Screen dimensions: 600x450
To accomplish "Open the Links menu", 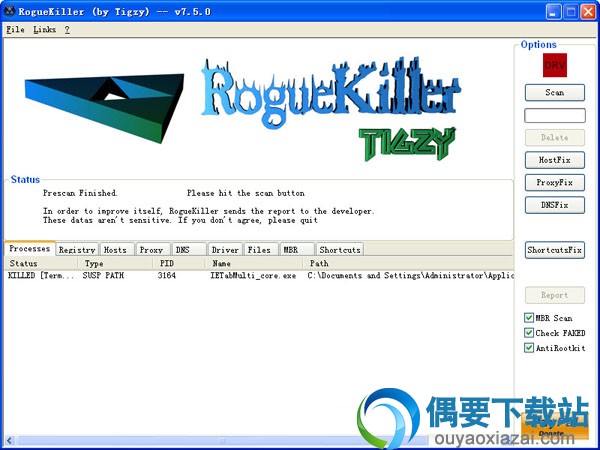I will pos(44,29).
